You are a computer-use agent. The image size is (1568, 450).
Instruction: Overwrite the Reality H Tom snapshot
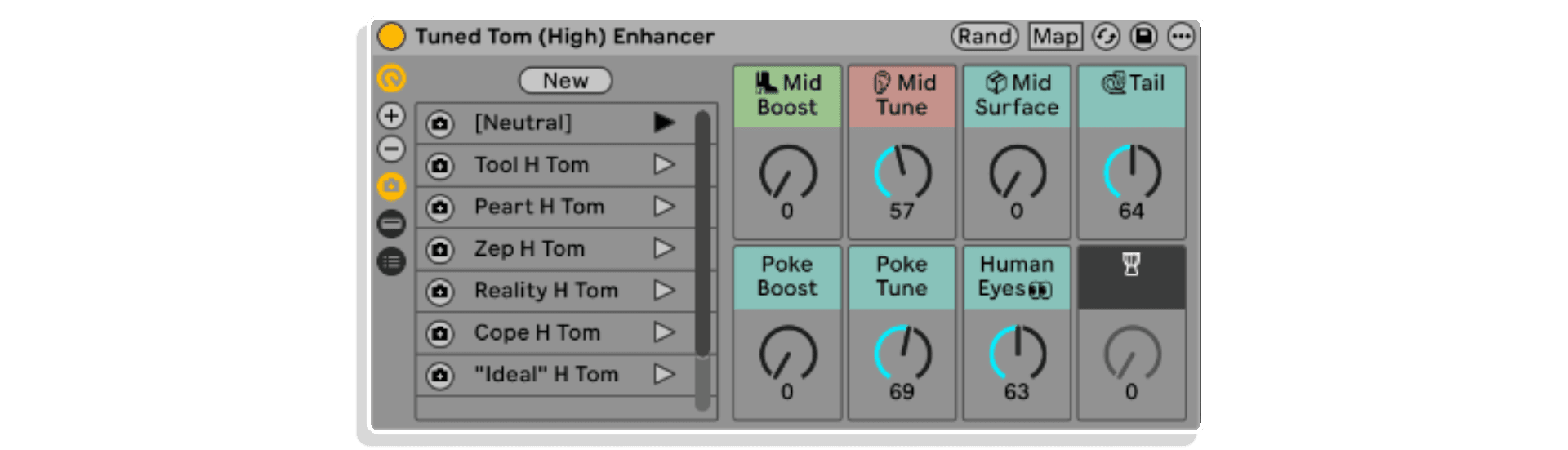(x=440, y=292)
